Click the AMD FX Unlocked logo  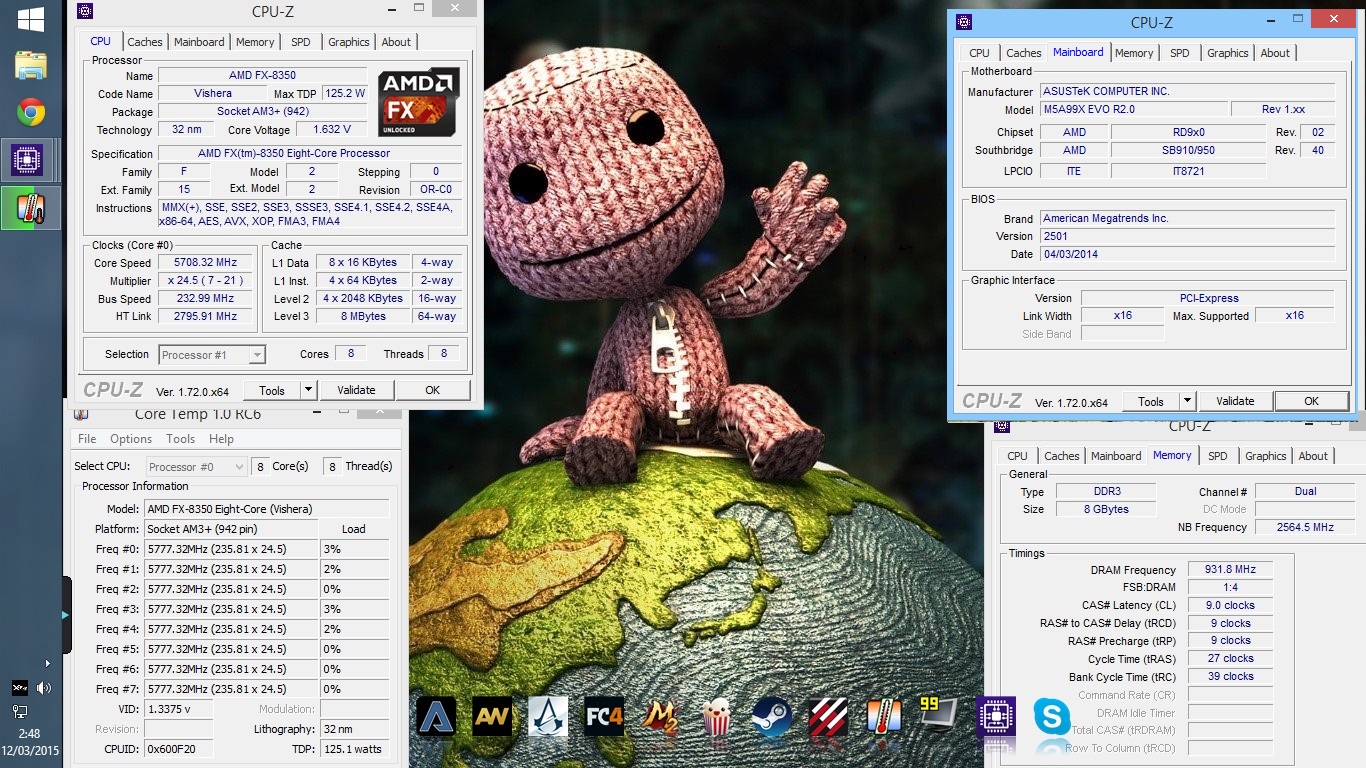(x=418, y=102)
